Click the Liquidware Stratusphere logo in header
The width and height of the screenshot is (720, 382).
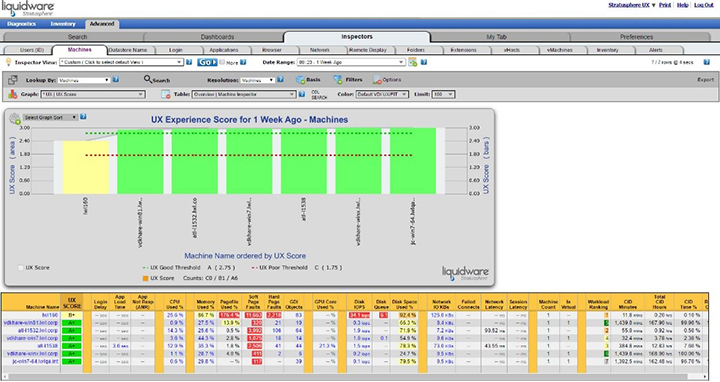(x=28, y=9)
